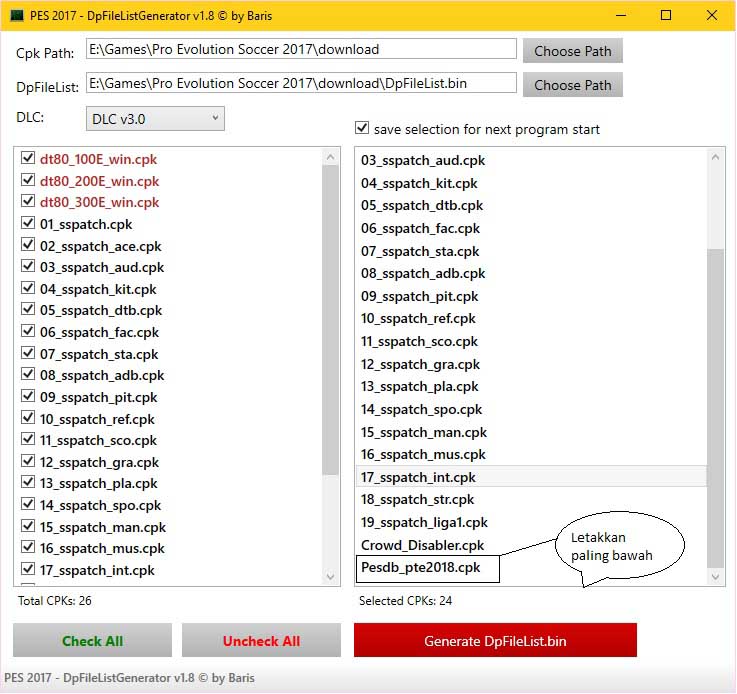Select 07_sspatch_sta.cpk in right selected list
Screen dimensions: 737x694
[x=531, y=251]
